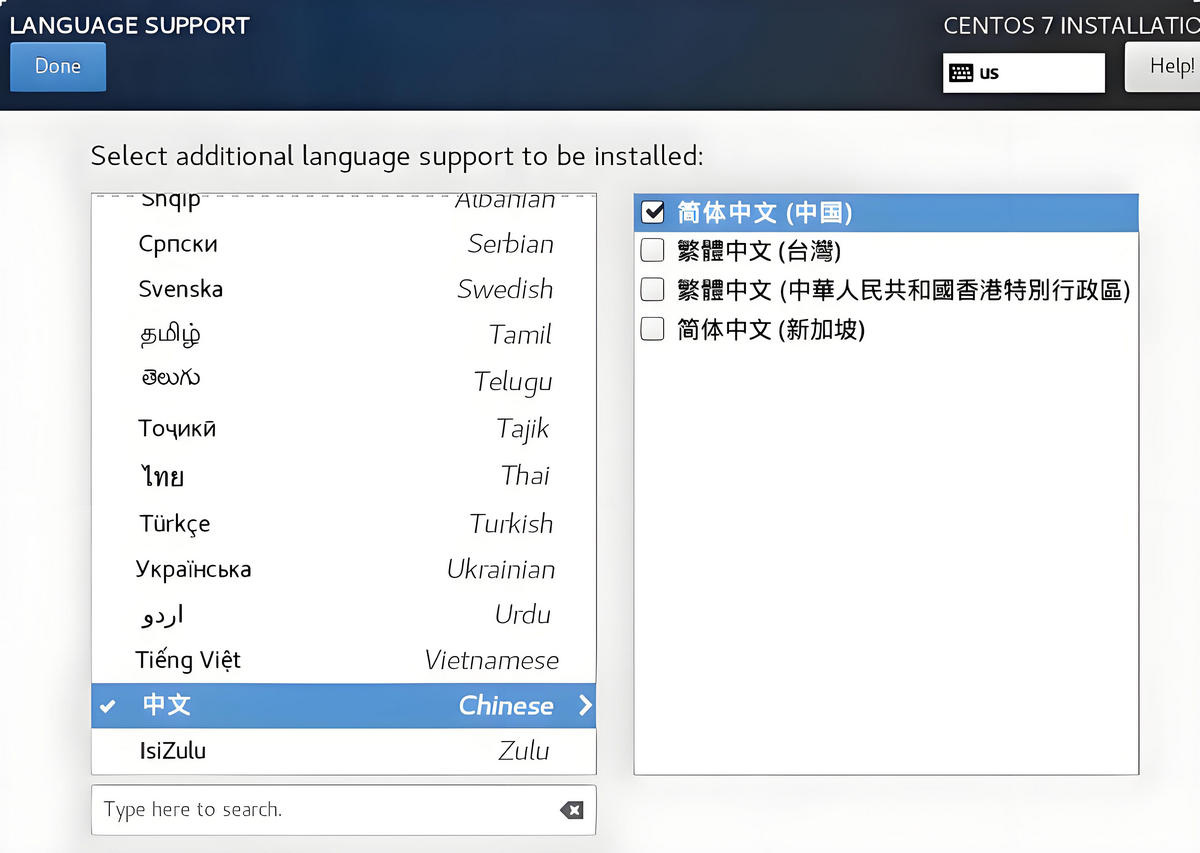The width and height of the screenshot is (1200, 853).
Task: Click the checkmark icon beside 中文
Action: click(108, 706)
